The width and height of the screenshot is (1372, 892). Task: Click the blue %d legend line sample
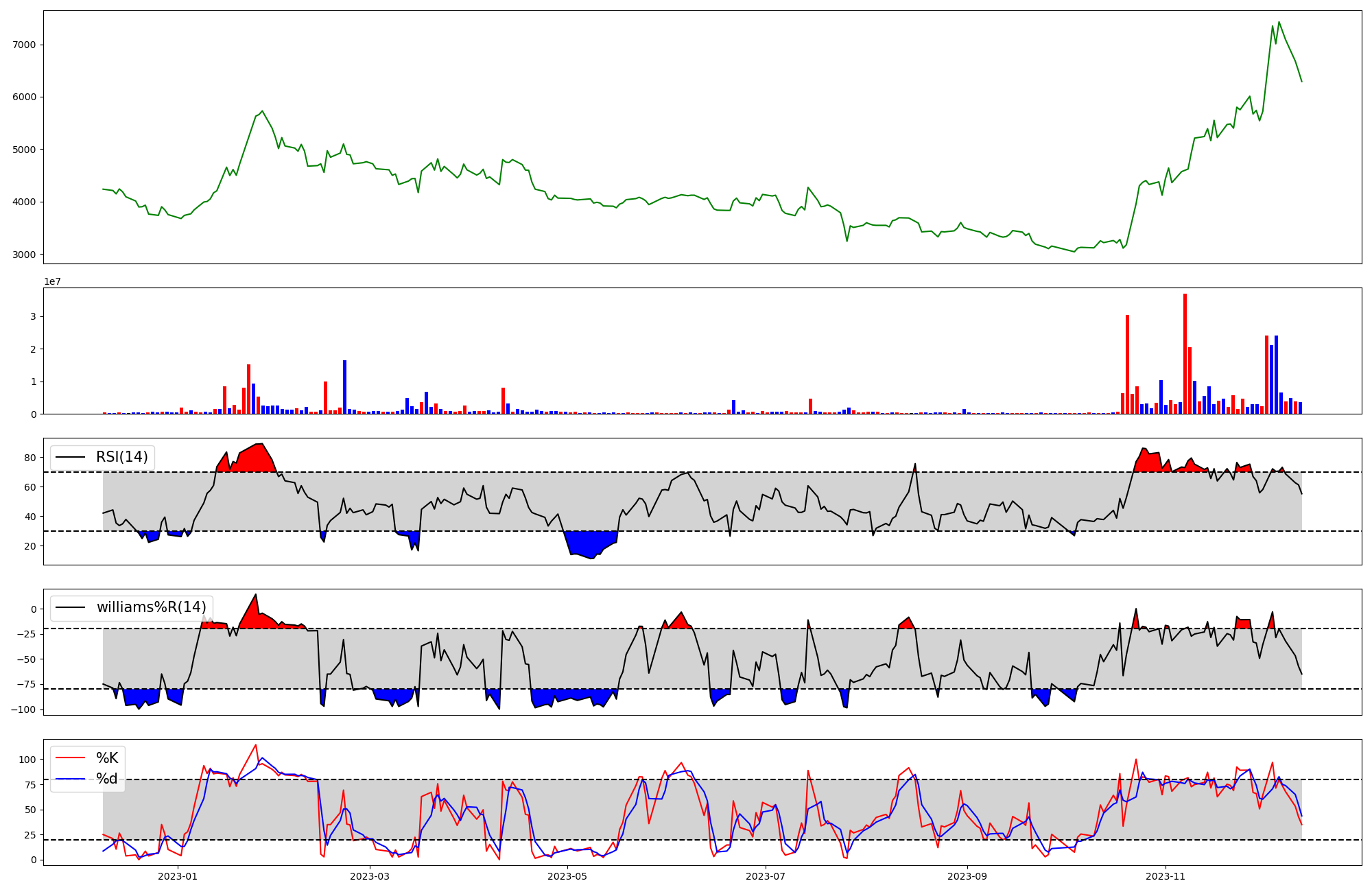click(x=70, y=779)
